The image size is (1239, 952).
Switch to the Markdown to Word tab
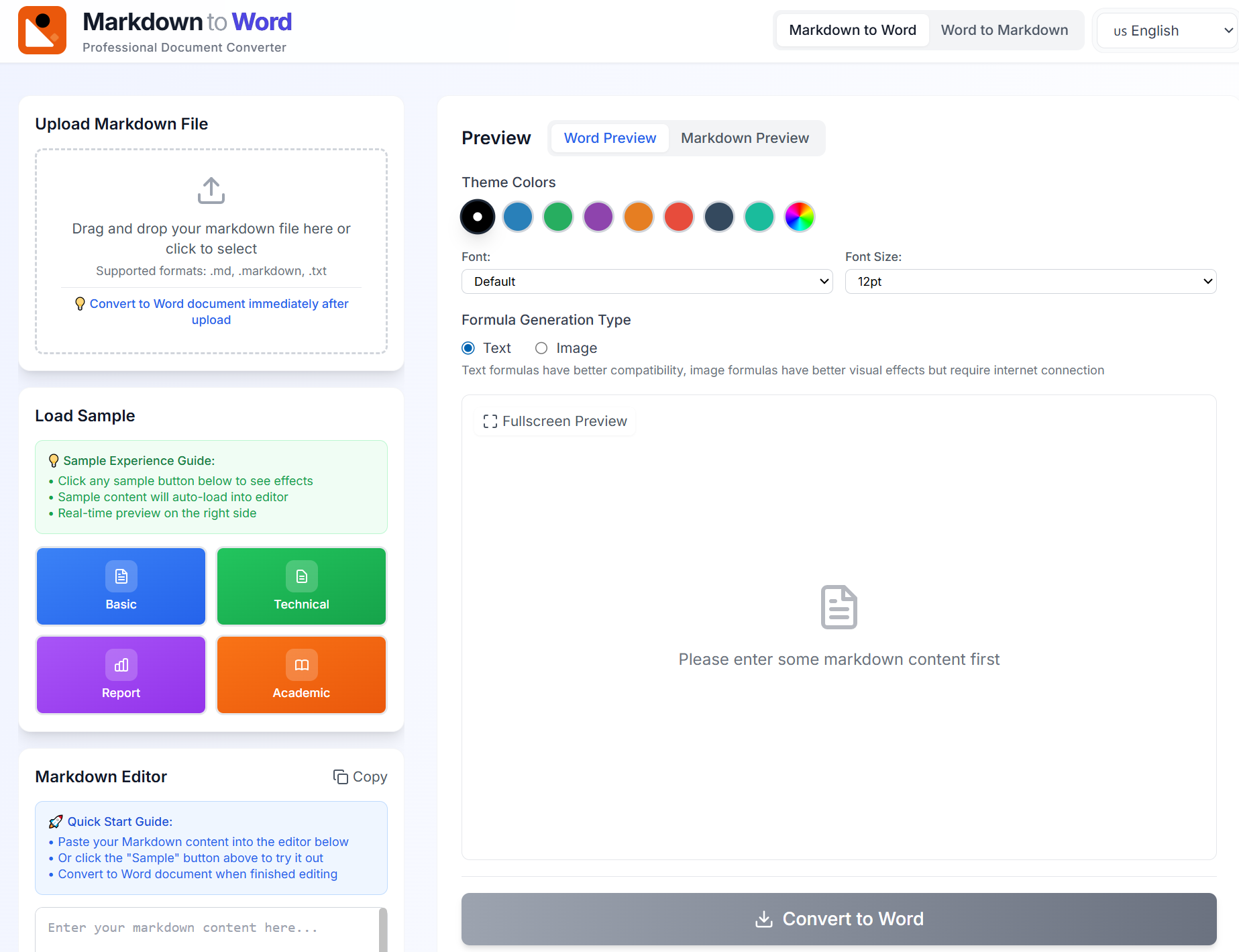[x=853, y=30]
